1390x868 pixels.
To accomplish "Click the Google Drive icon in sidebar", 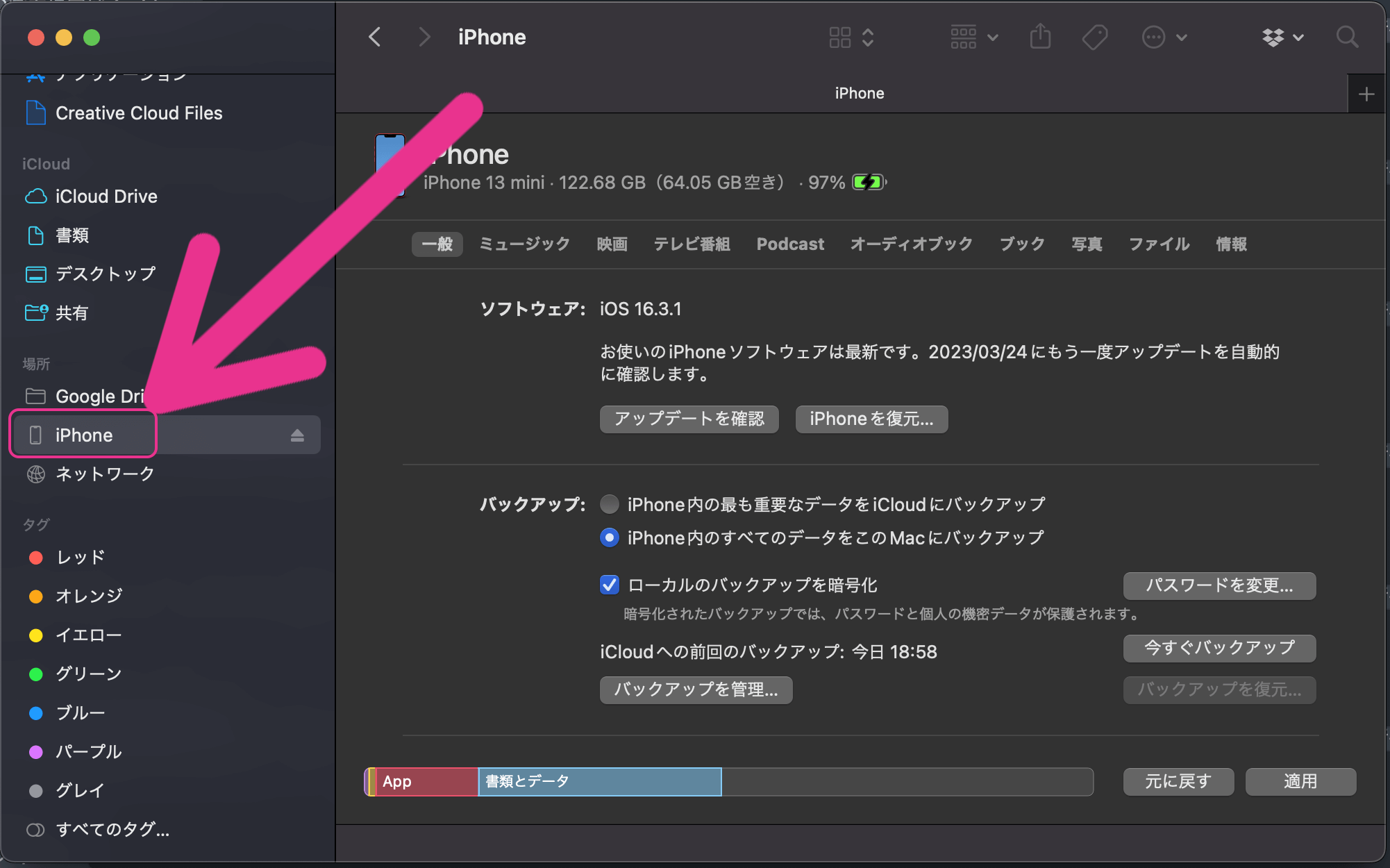I will 35,395.
